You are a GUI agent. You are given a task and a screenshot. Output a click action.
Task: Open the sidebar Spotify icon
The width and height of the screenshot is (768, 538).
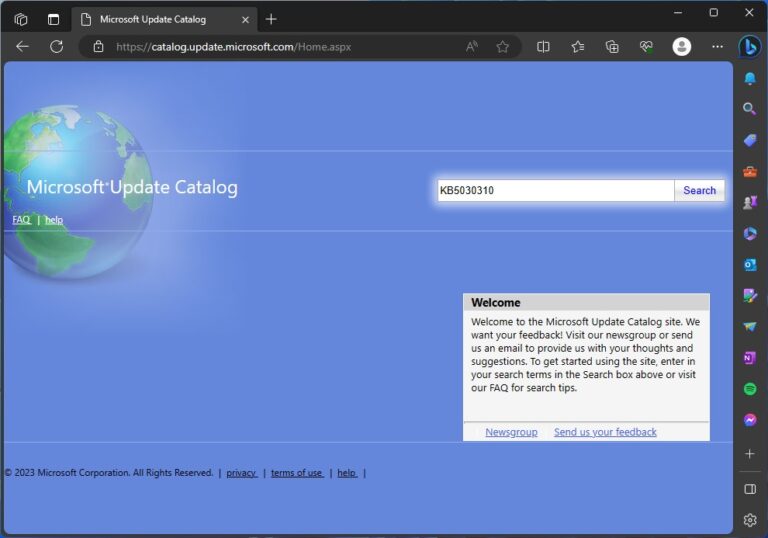749,389
